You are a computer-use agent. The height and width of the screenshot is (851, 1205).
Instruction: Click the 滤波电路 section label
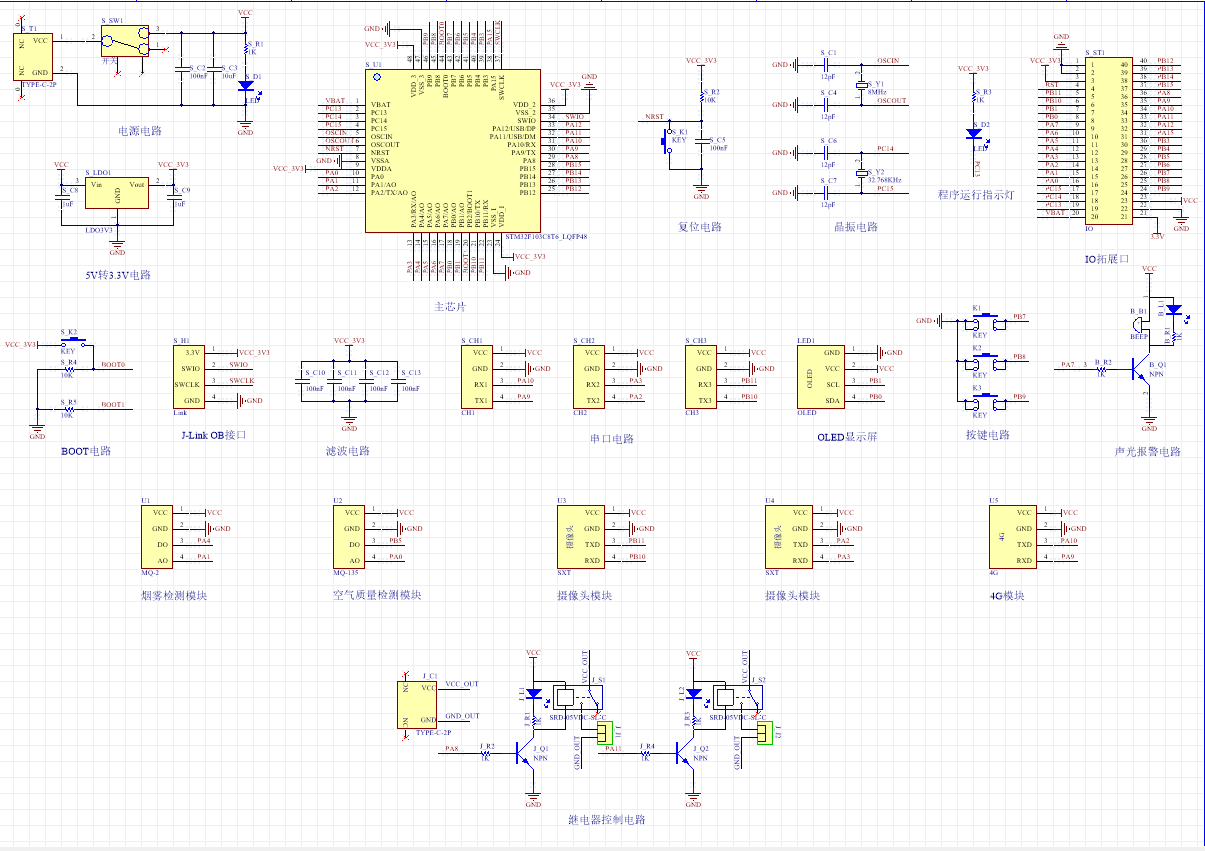coord(348,450)
